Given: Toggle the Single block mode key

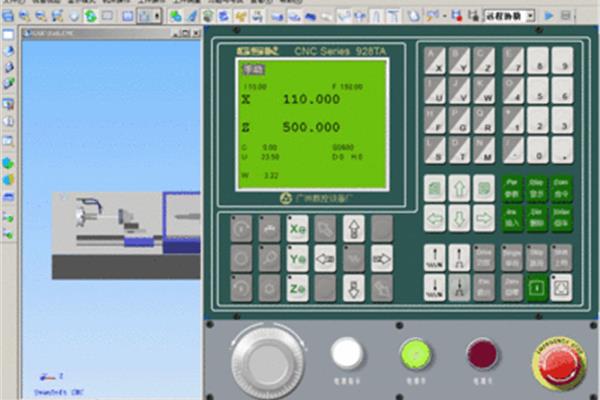Looking at the screenshot, I should point(512,257).
